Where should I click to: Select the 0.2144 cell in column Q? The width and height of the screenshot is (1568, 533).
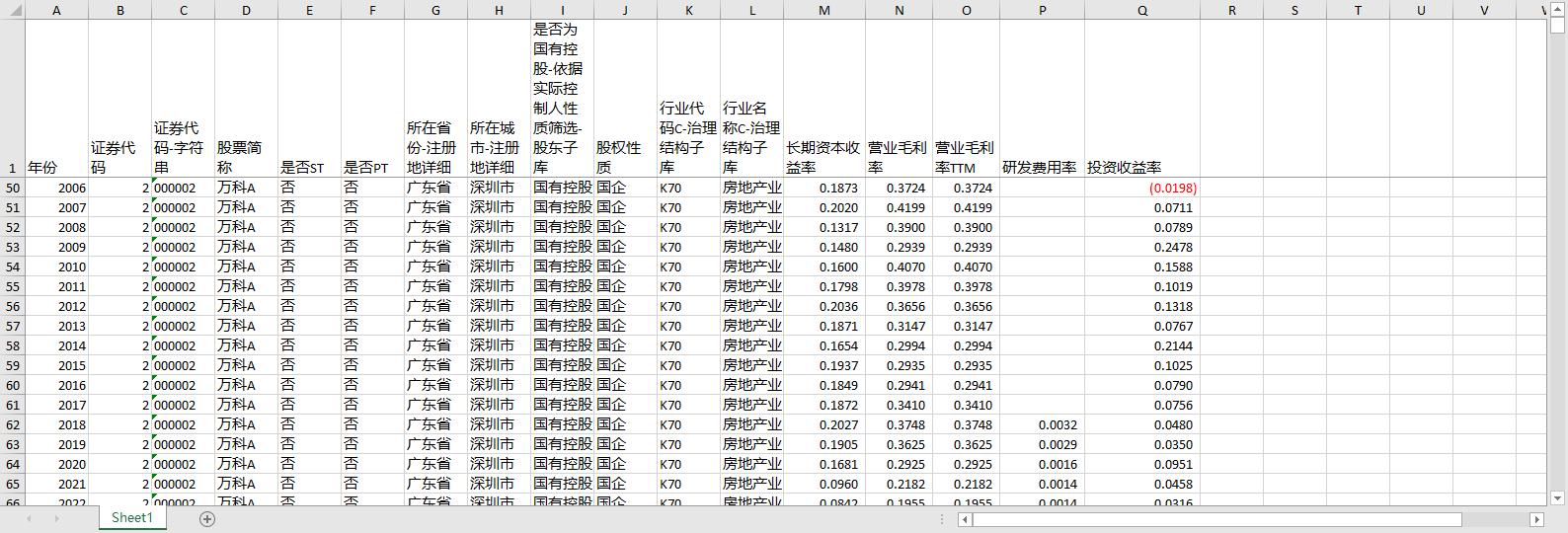tap(1142, 345)
